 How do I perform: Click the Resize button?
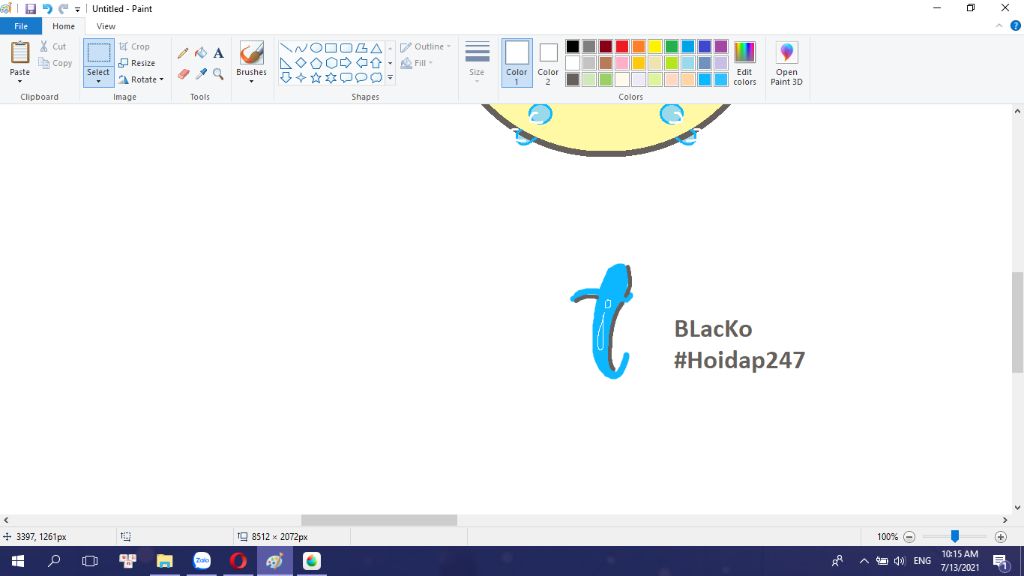point(137,63)
